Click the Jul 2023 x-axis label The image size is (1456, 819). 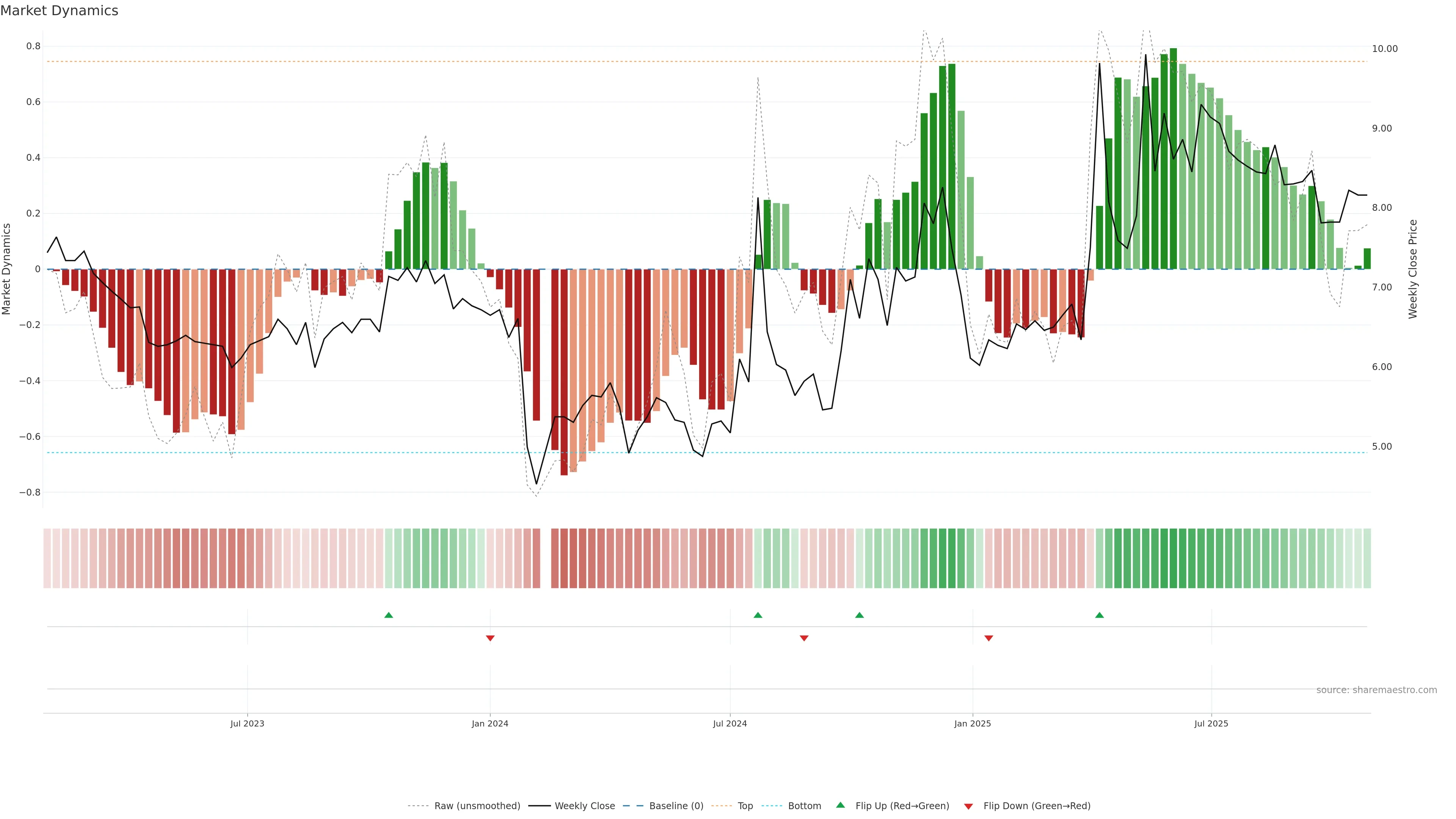[x=247, y=723]
